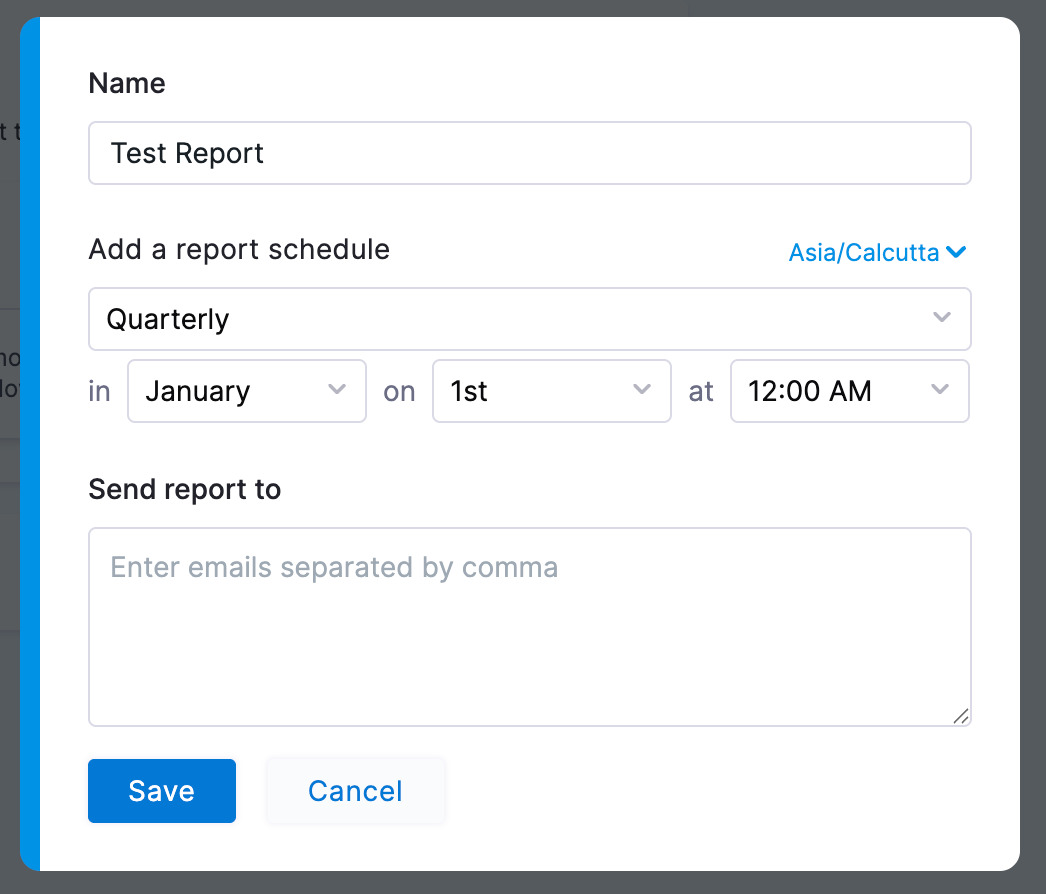Click the resize handle of the emails textarea

(961, 716)
